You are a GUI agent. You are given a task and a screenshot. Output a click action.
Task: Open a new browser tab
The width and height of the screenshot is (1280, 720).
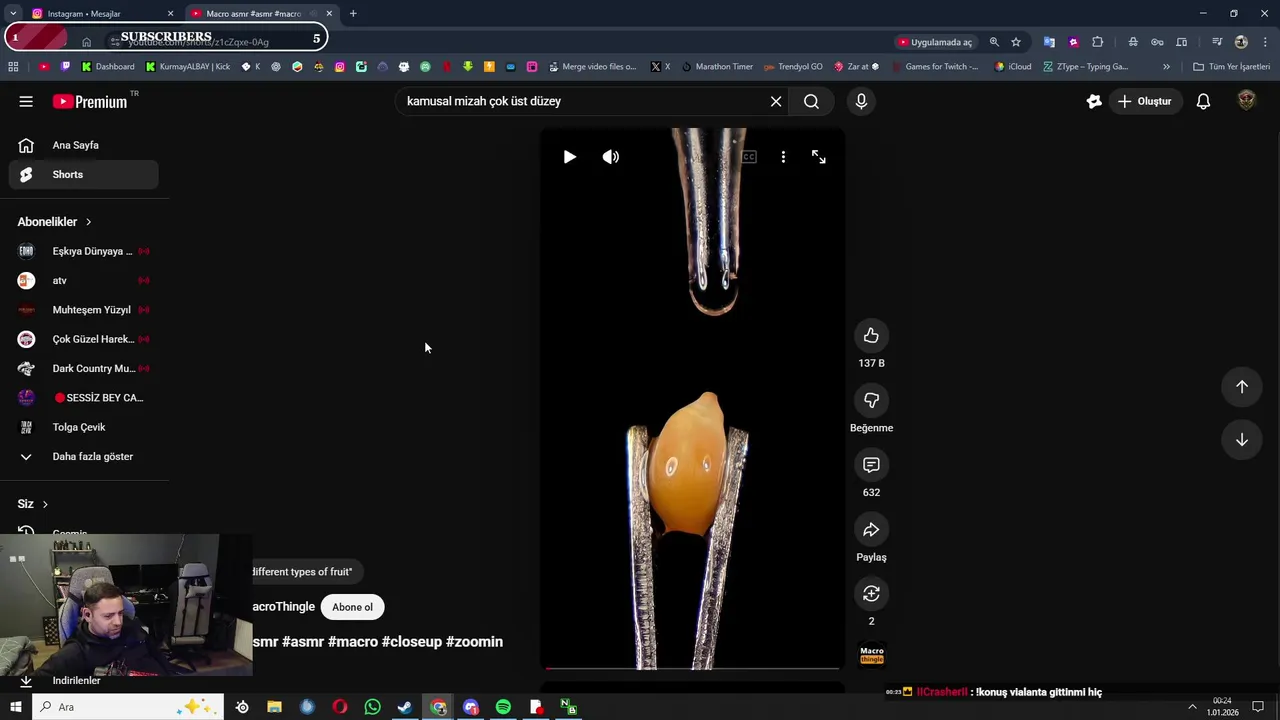pos(353,14)
